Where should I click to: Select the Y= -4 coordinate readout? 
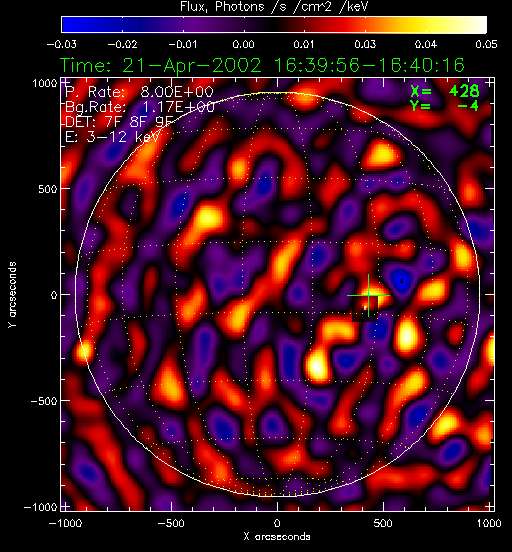(444, 105)
